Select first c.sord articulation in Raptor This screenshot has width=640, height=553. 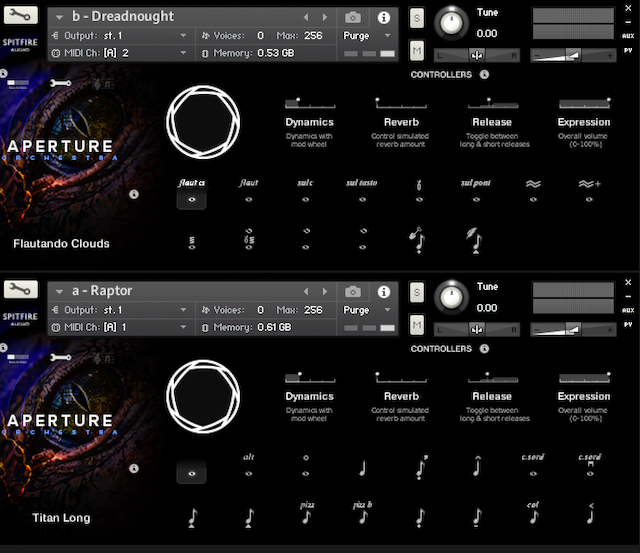coord(533,465)
